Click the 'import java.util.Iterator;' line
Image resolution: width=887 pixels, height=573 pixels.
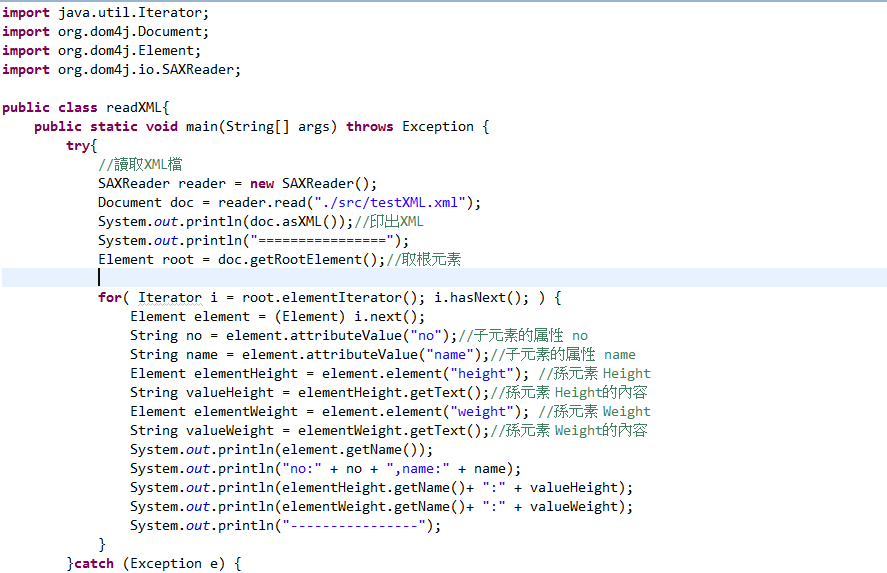[105, 12]
